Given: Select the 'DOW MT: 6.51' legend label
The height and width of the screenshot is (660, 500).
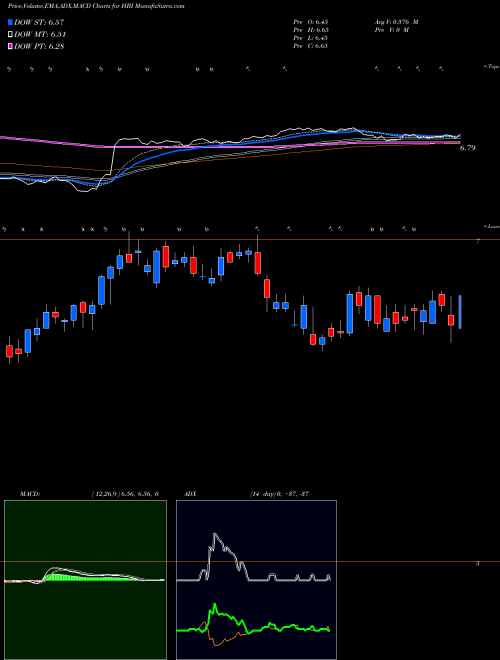Looking at the screenshot, I should pos(40,35).
